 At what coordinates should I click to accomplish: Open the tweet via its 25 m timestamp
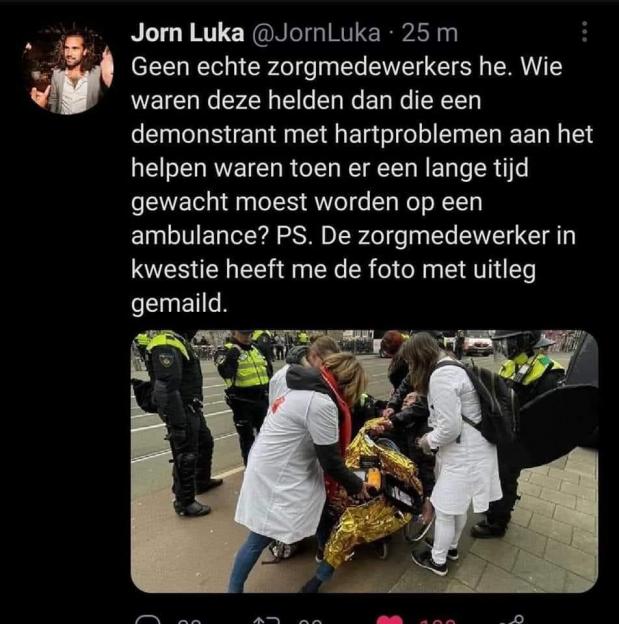(x=430, y=33)
